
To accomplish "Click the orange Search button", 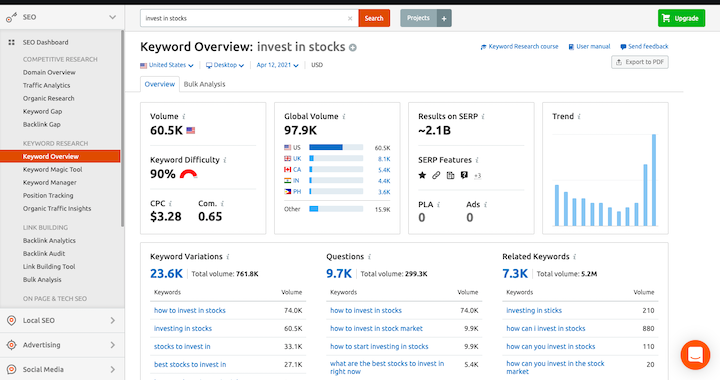I will 374,18.
